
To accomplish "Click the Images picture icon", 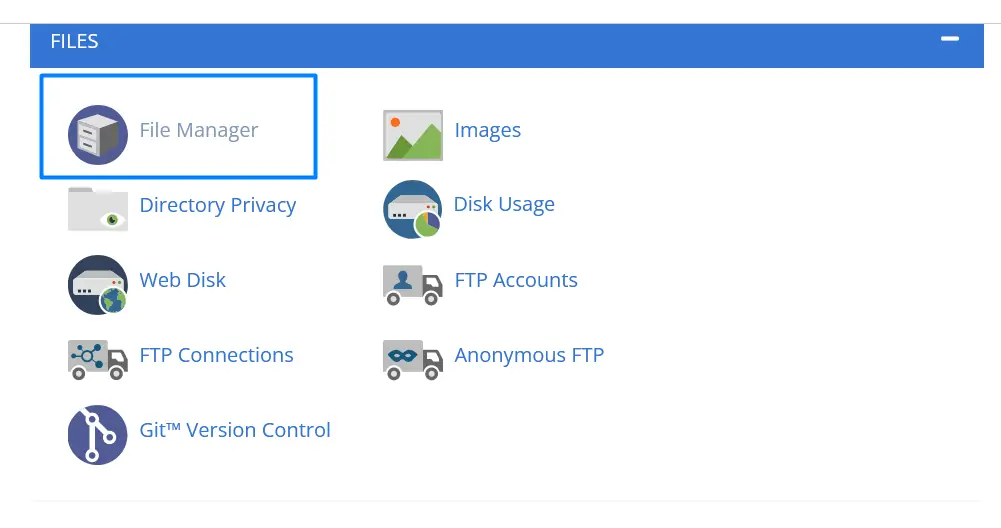I will coord(413,135).
